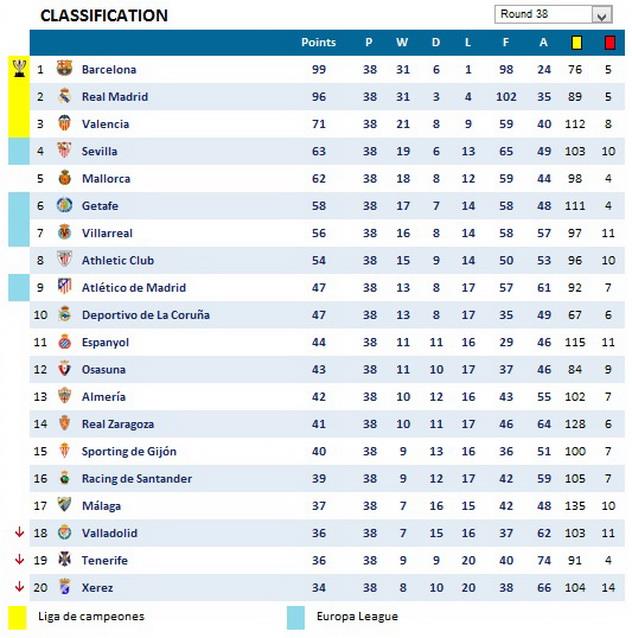Click the Mallorca team name
The image size is (632, 638).
point(105,178)
